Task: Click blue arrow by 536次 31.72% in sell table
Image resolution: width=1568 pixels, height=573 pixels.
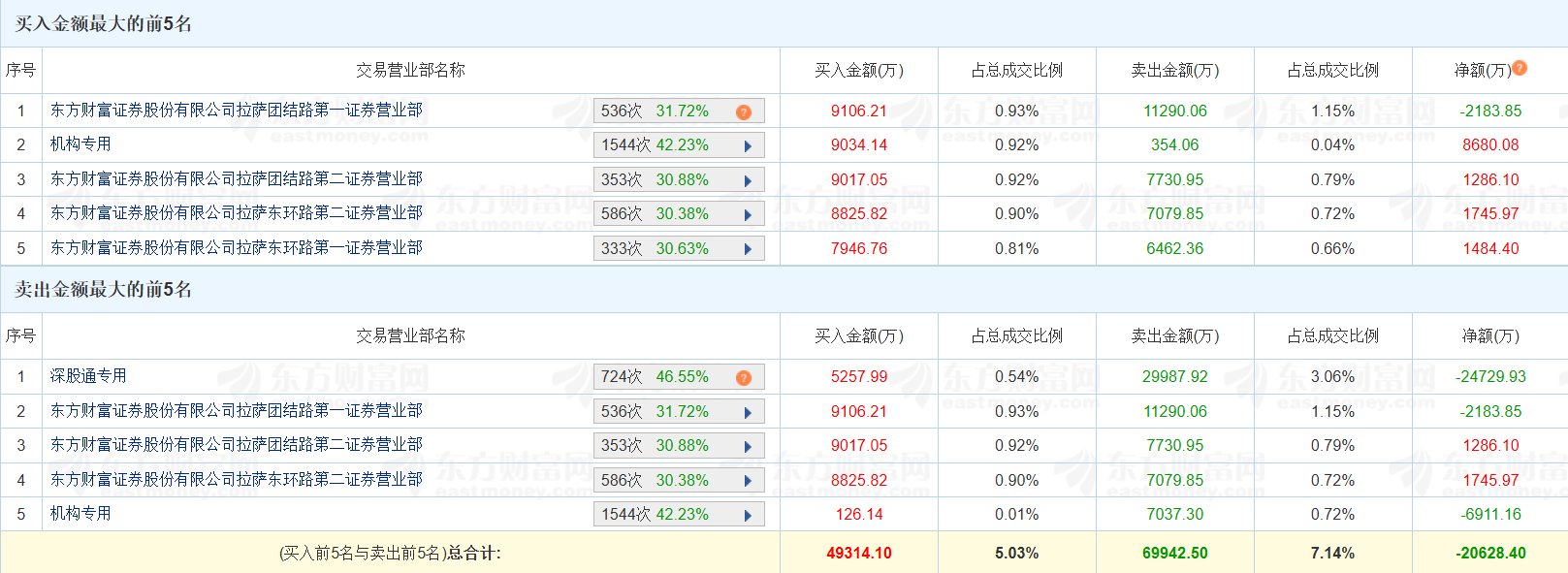Action: coord(748,413)
